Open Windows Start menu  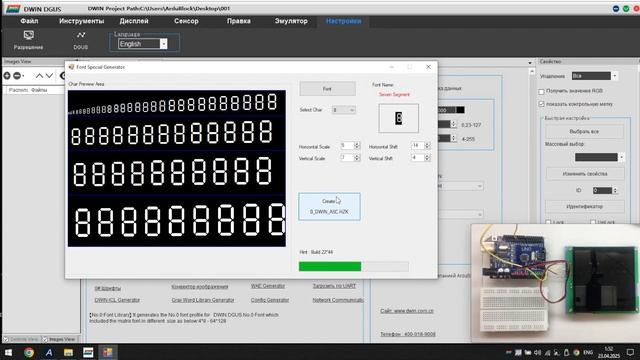[x=8, y=352]
